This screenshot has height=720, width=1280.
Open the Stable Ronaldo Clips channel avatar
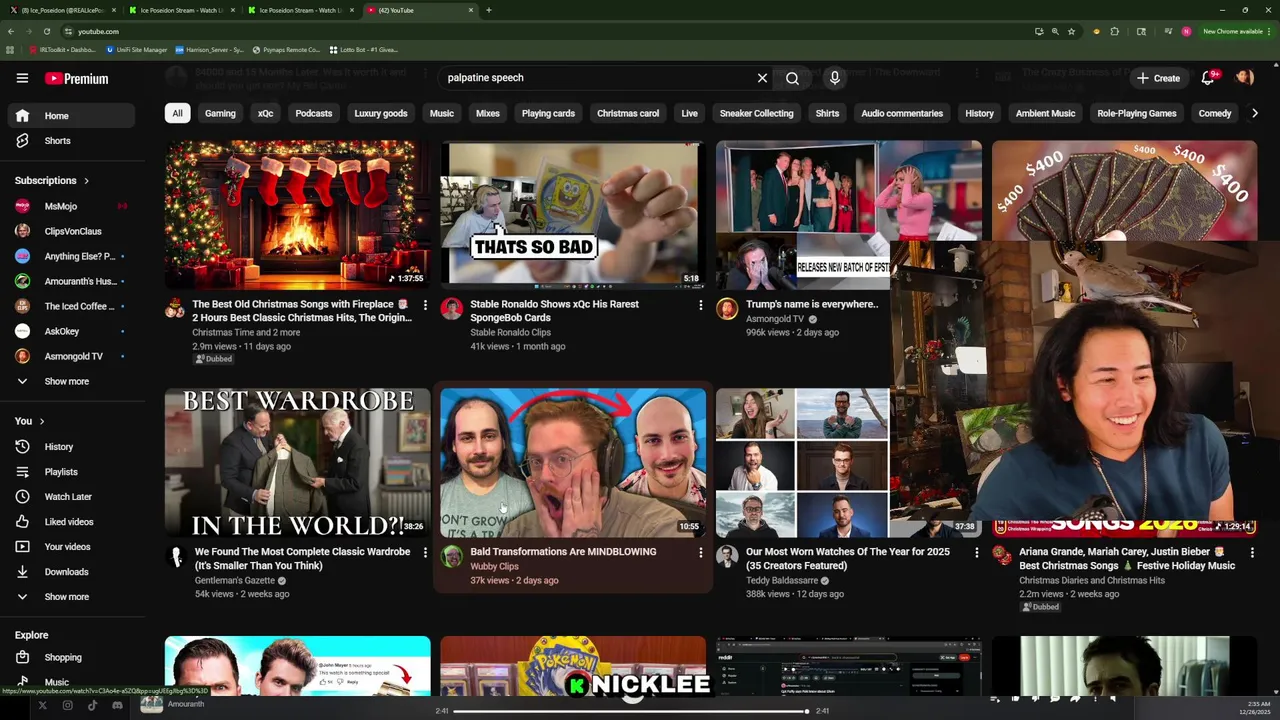pos(451,308)
